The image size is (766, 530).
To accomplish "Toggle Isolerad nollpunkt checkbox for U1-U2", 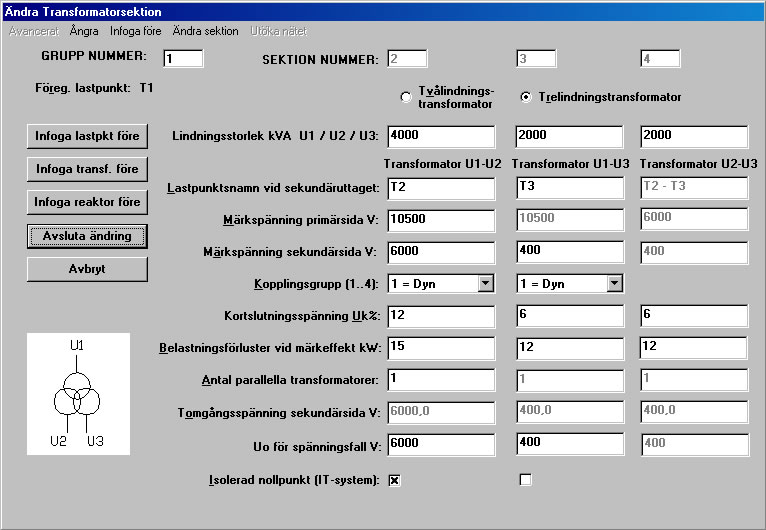I will 394,480.
